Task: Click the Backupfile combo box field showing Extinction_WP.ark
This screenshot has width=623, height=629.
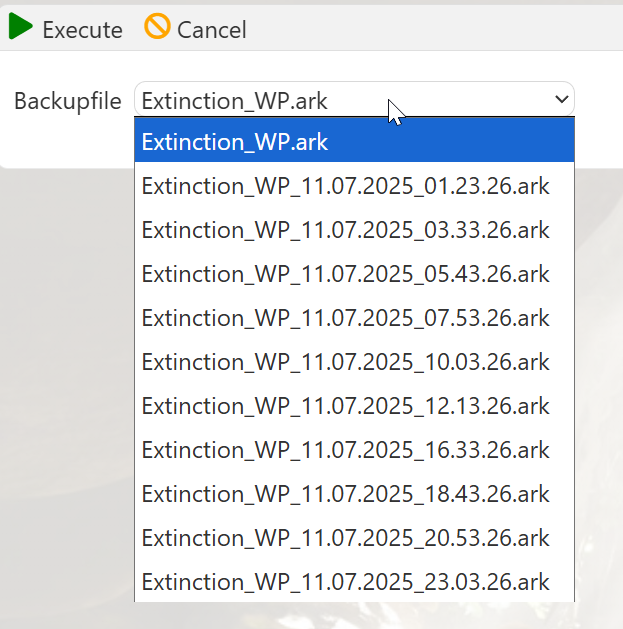Action: click(x=354, y=99)
